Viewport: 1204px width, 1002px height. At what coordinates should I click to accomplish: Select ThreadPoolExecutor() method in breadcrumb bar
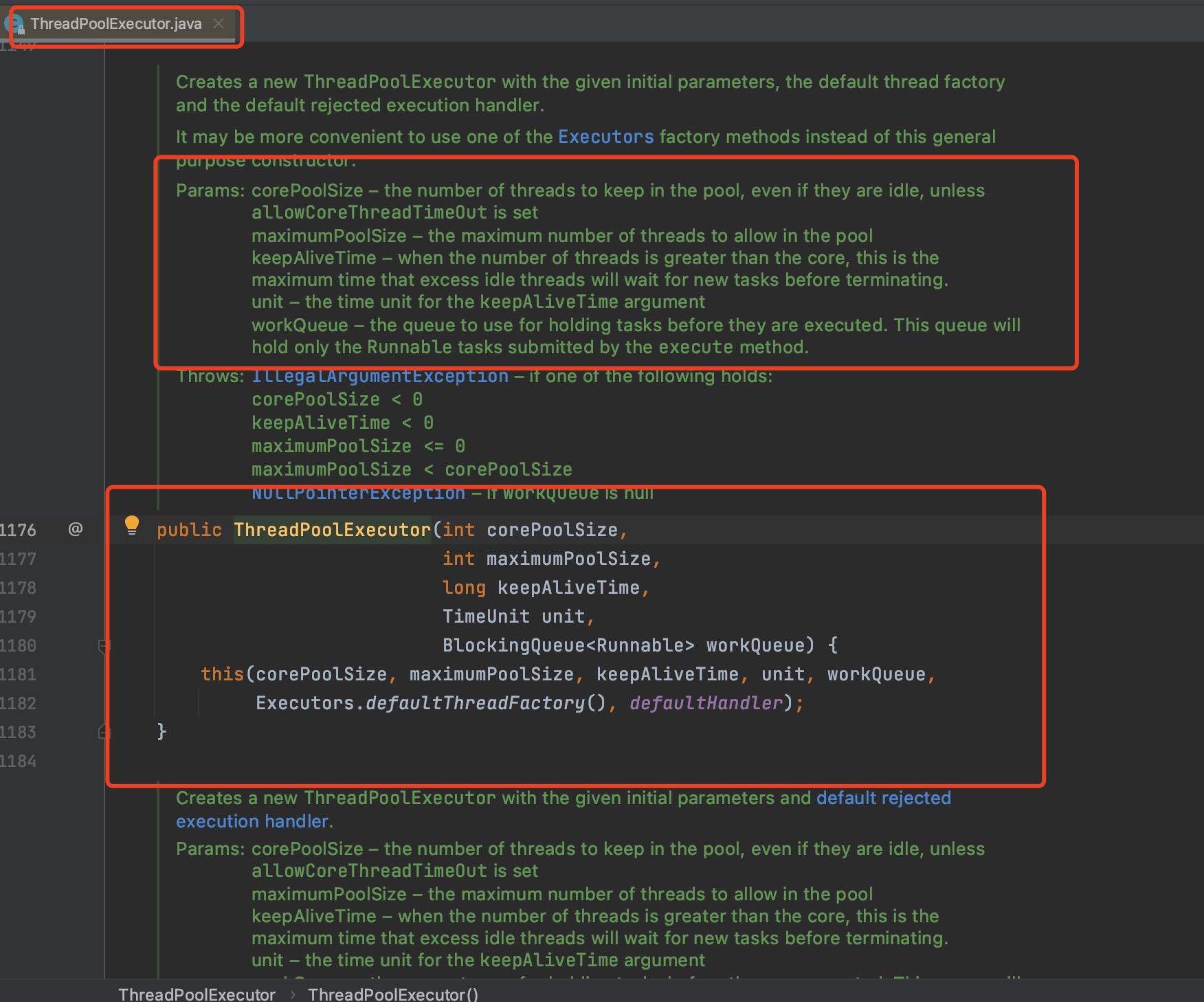[393, 994]
